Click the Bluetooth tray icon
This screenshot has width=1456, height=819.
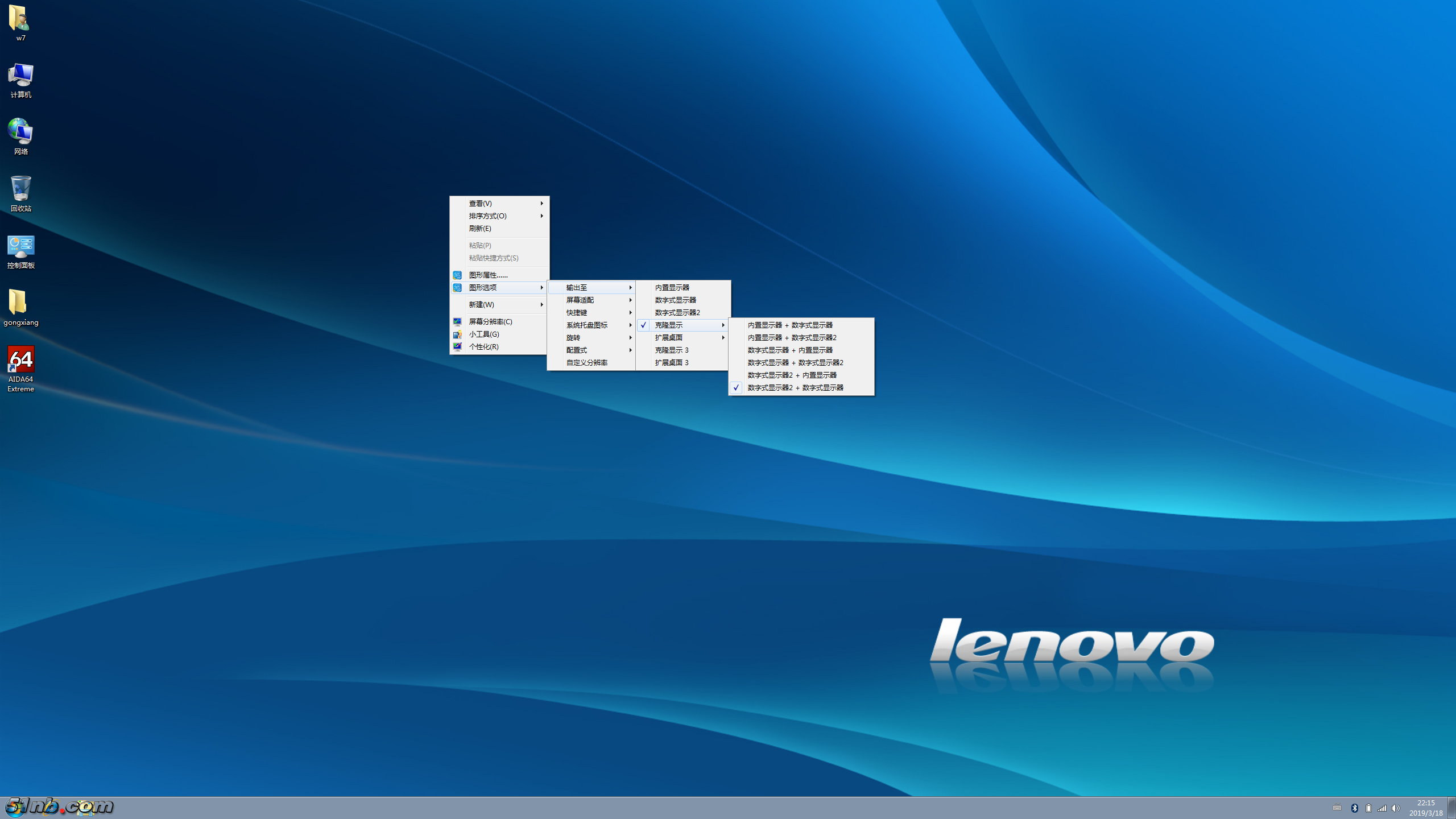[x=1355, y=808]
